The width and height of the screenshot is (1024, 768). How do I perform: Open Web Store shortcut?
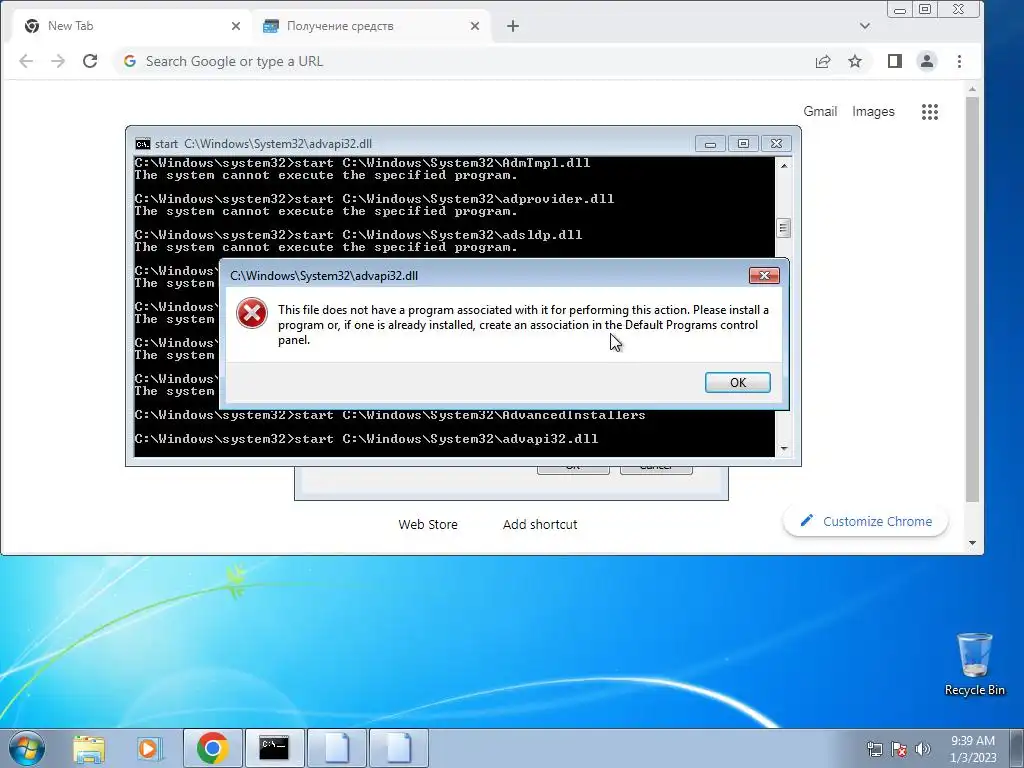click(x=428, y=524)
